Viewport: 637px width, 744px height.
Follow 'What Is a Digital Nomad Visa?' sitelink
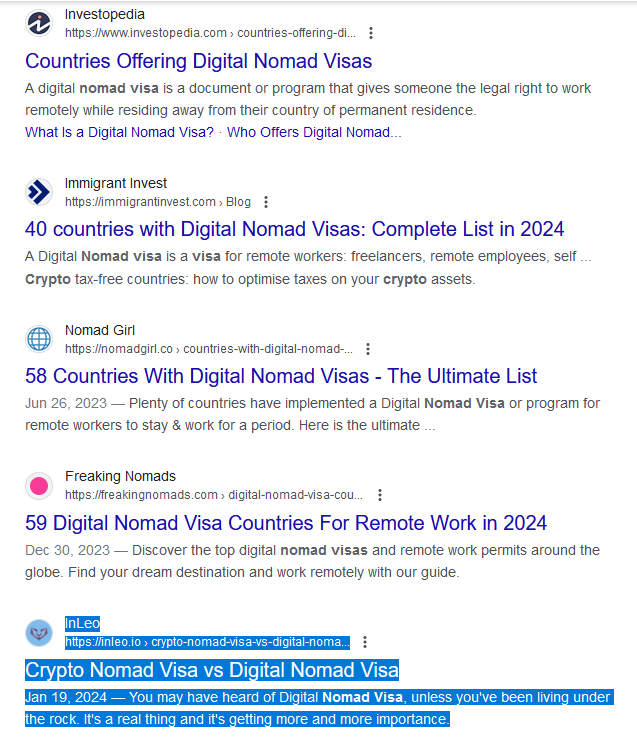click(120, 132)
